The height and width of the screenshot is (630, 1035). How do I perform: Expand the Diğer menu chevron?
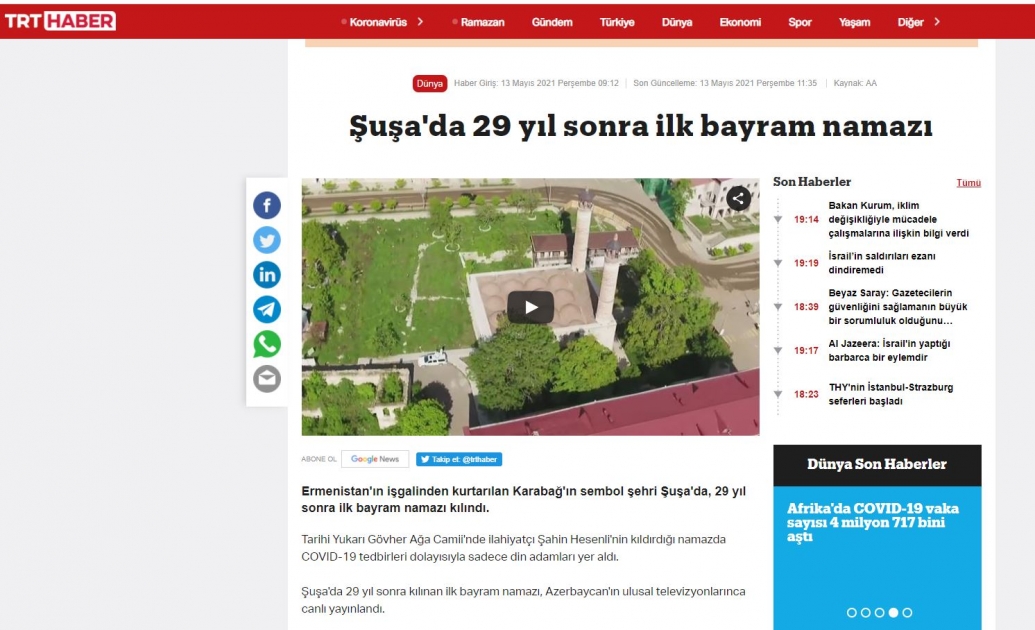[x=936, y=22]
